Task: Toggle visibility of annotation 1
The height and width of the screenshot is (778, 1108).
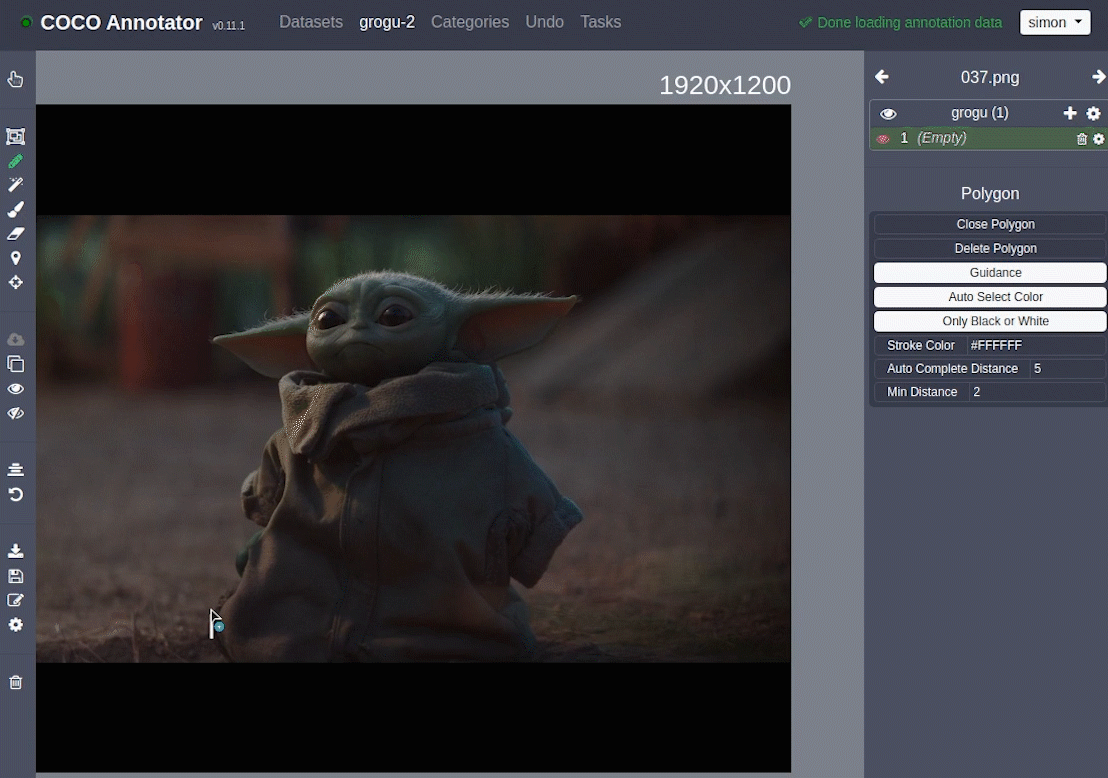Action: 883,139
